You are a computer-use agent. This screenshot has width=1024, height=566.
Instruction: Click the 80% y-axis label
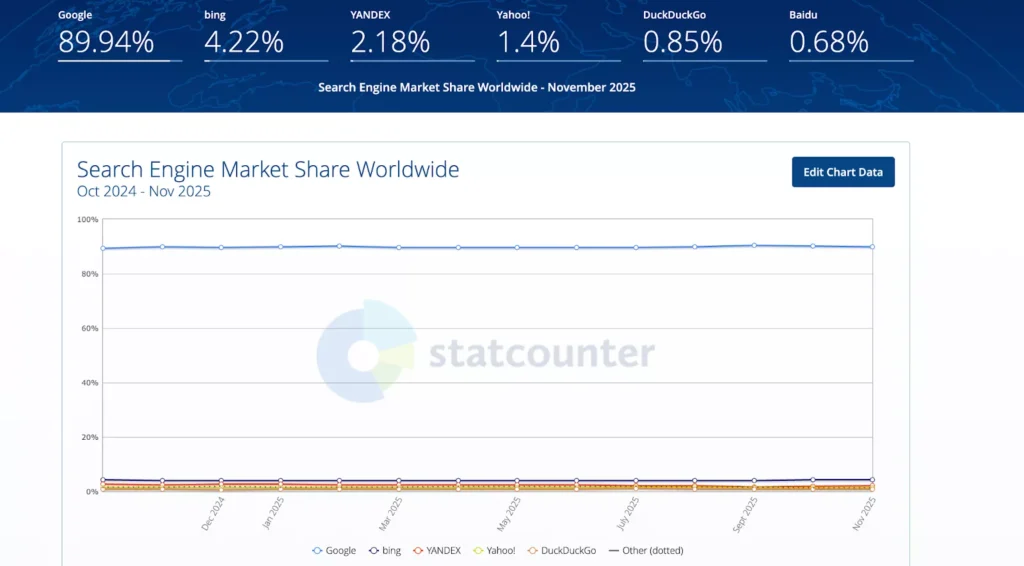click(x=89, y=274)
